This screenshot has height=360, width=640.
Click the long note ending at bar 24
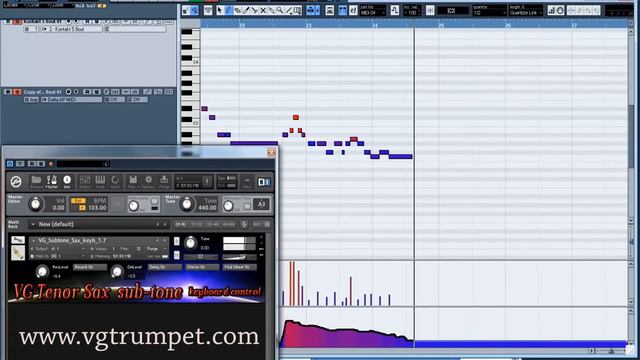click(400, 156)
